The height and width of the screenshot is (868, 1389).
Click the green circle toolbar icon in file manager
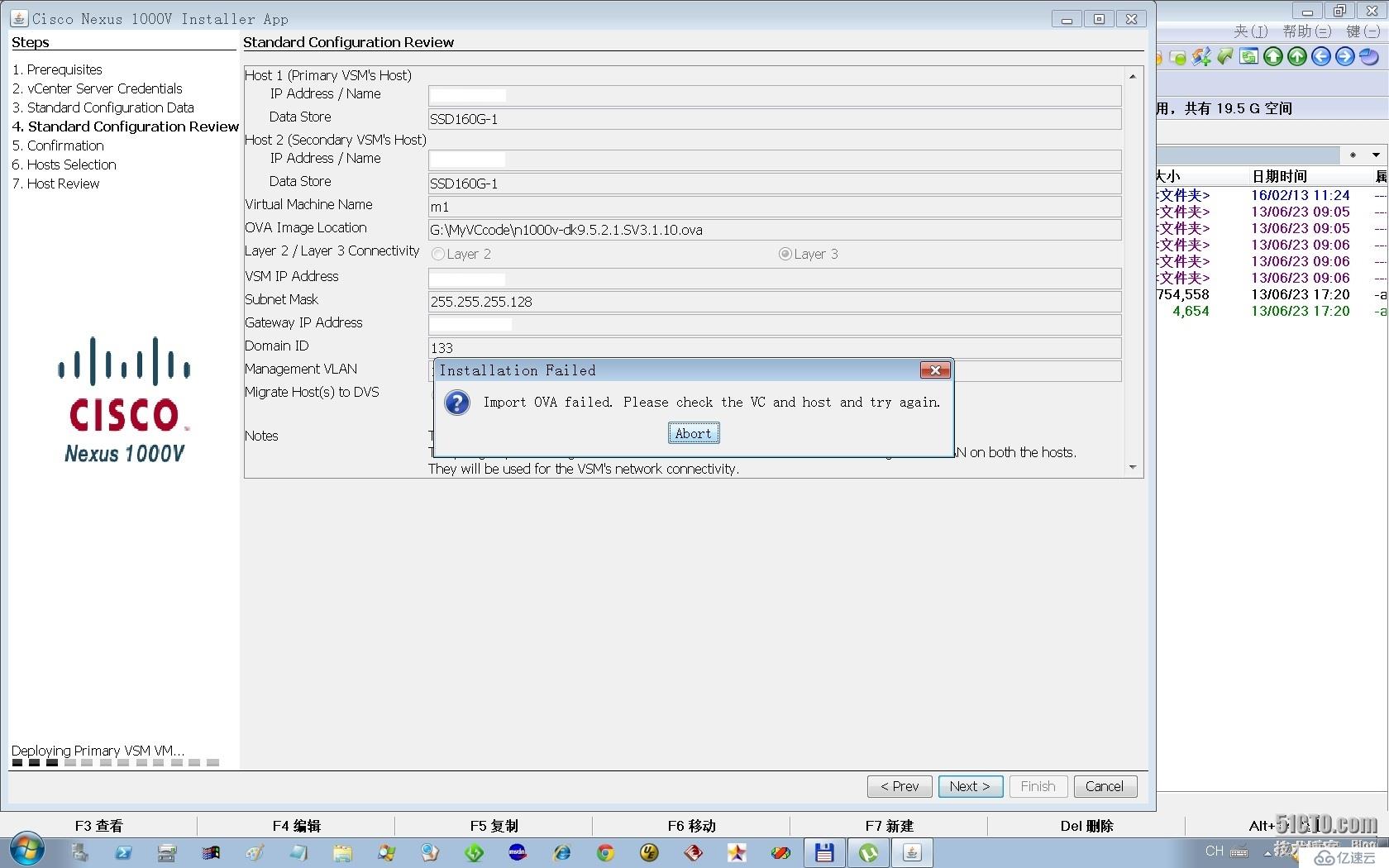(x=1178, y=57)
